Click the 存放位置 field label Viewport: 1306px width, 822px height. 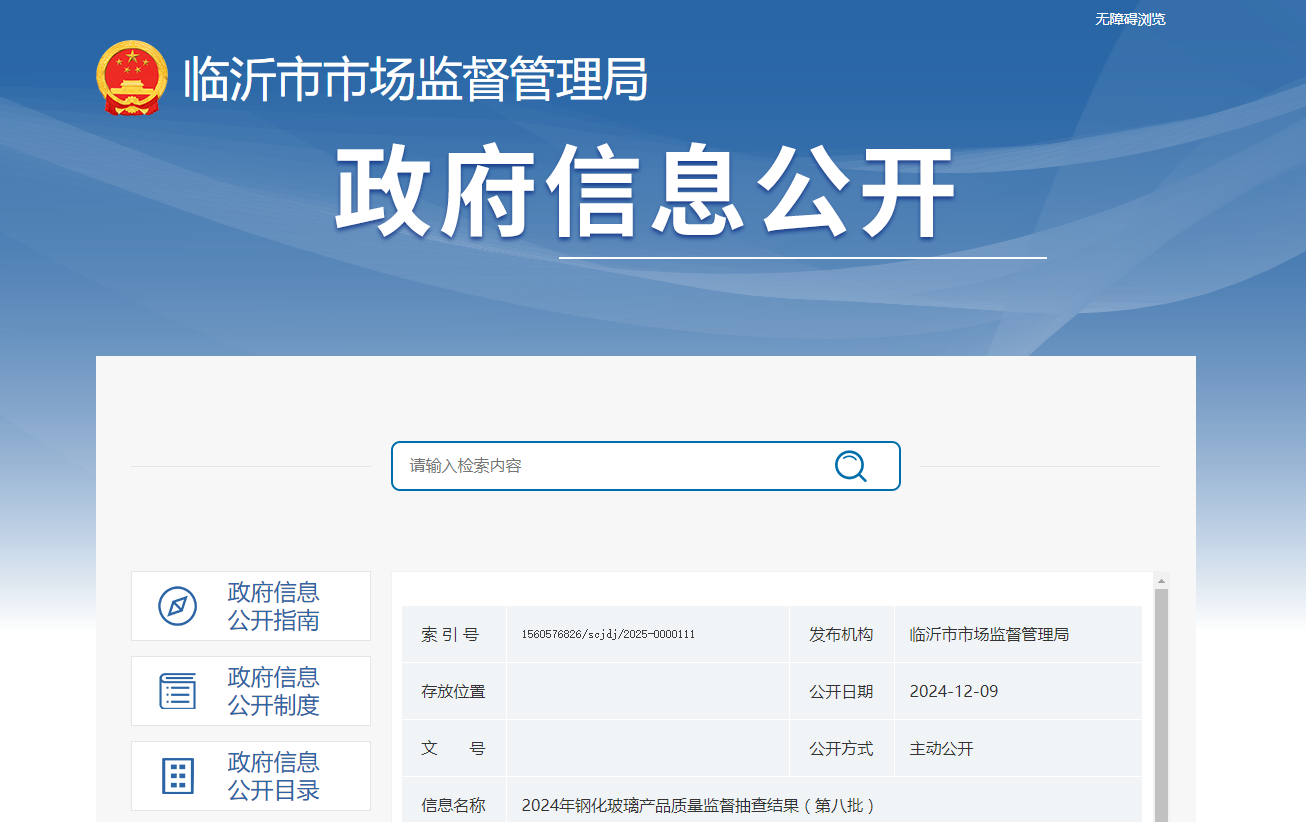point(453,692)
